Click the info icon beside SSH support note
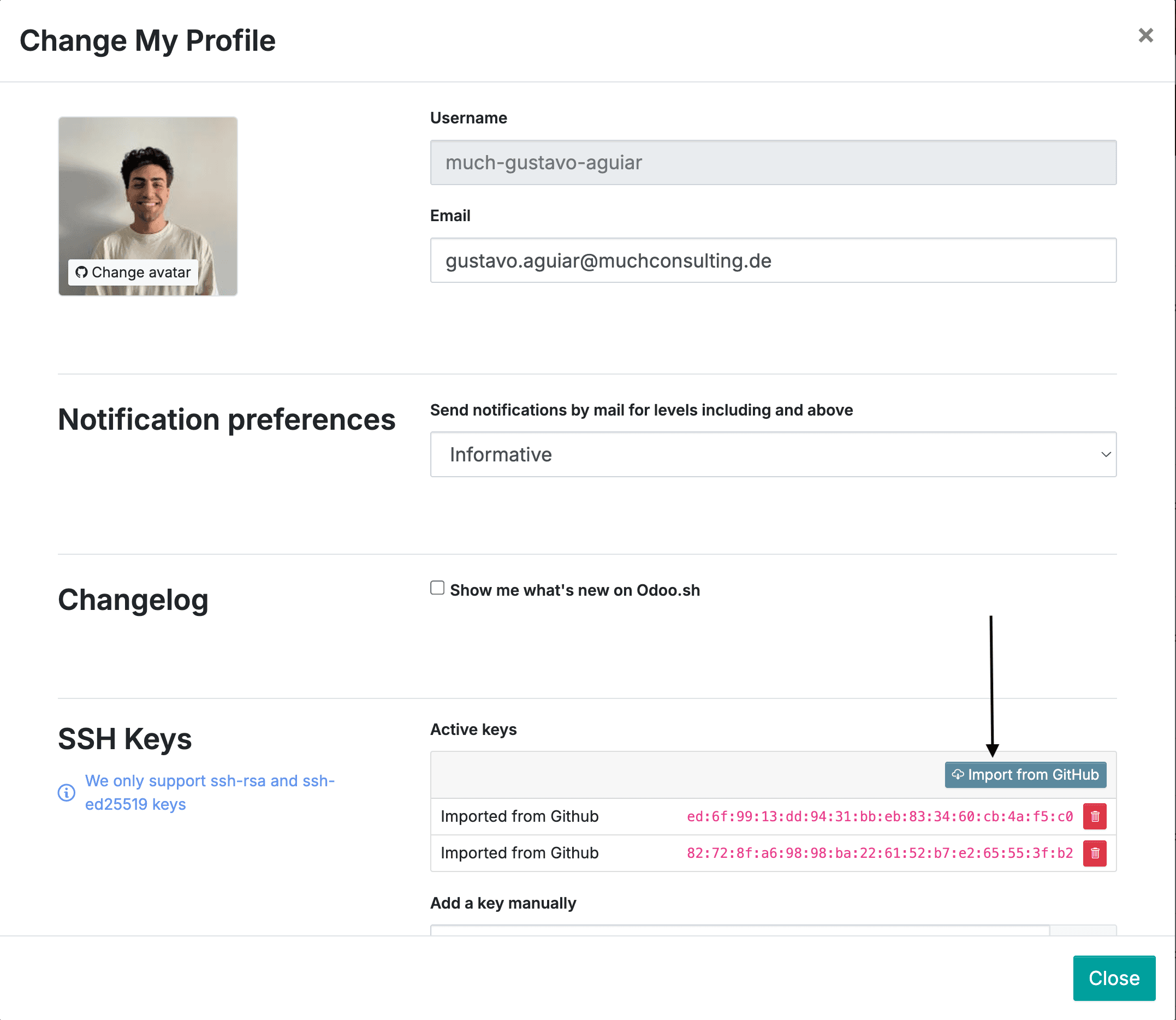 (67, 792)
